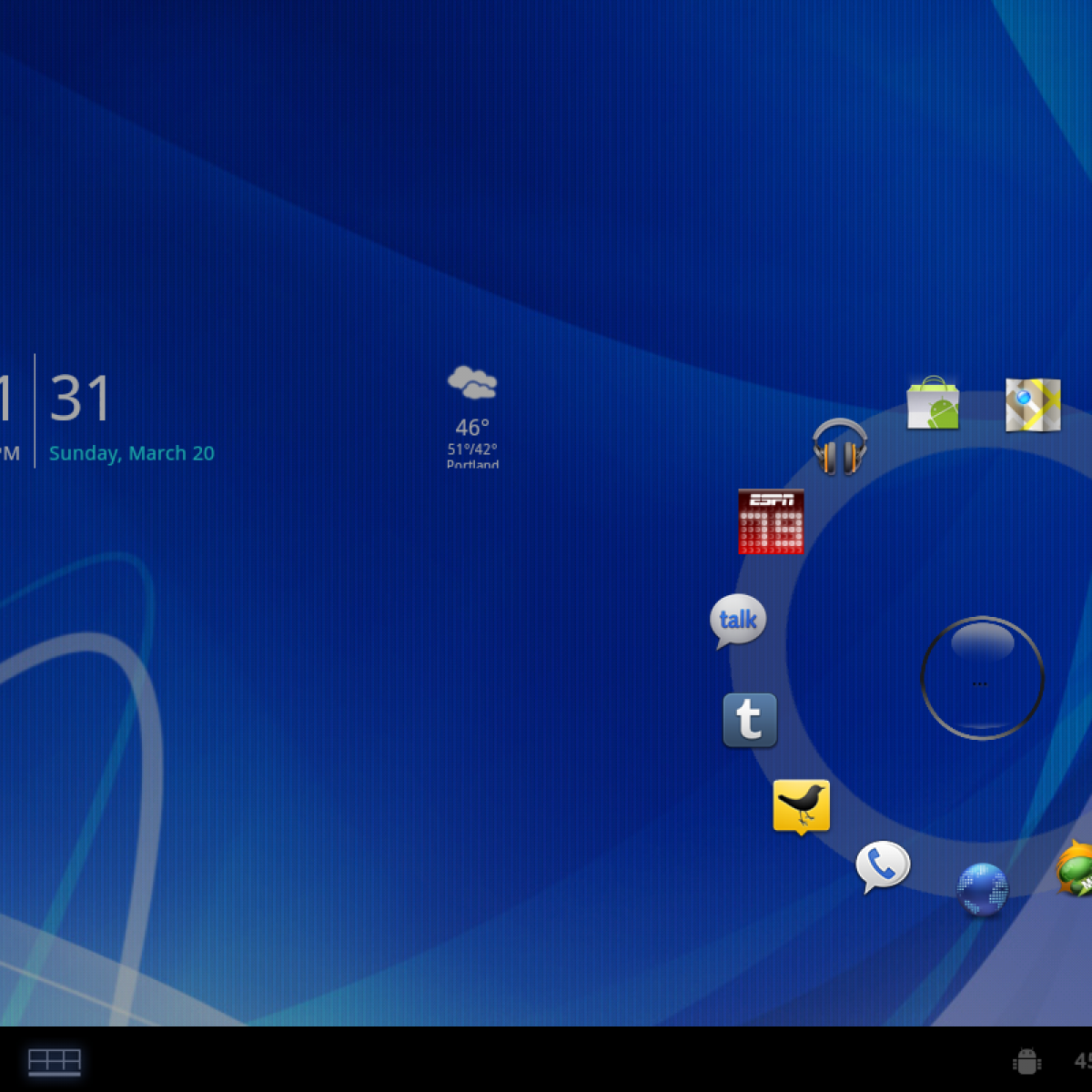Screen dimensions: 1092x1092
Task: Tap the date "Sunday, March 20"
Action: [x=132, y=453]
